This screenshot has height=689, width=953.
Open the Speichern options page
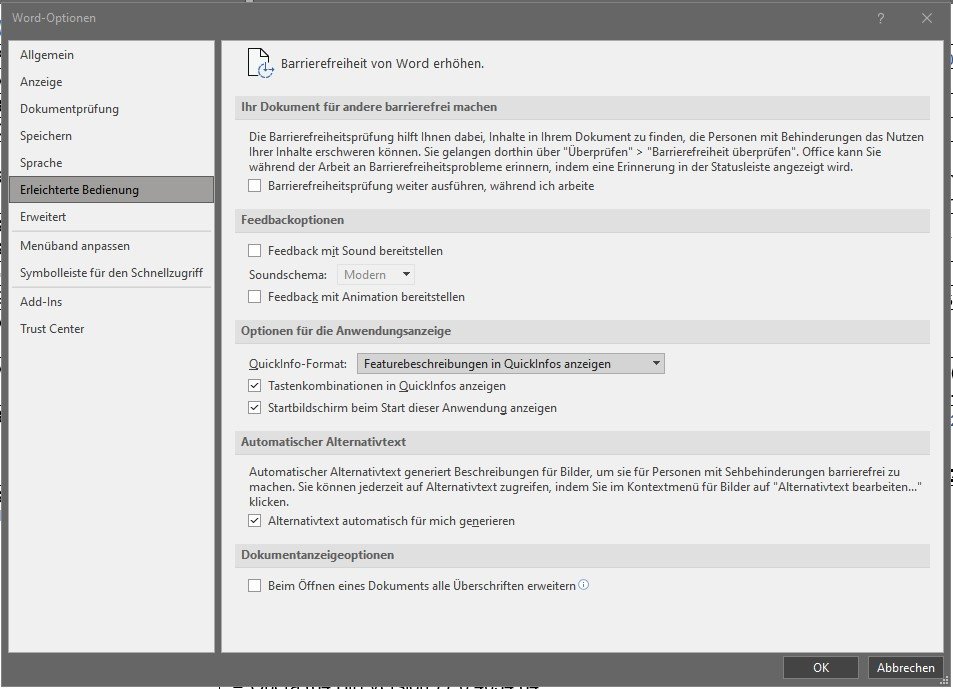coord(111,135)
